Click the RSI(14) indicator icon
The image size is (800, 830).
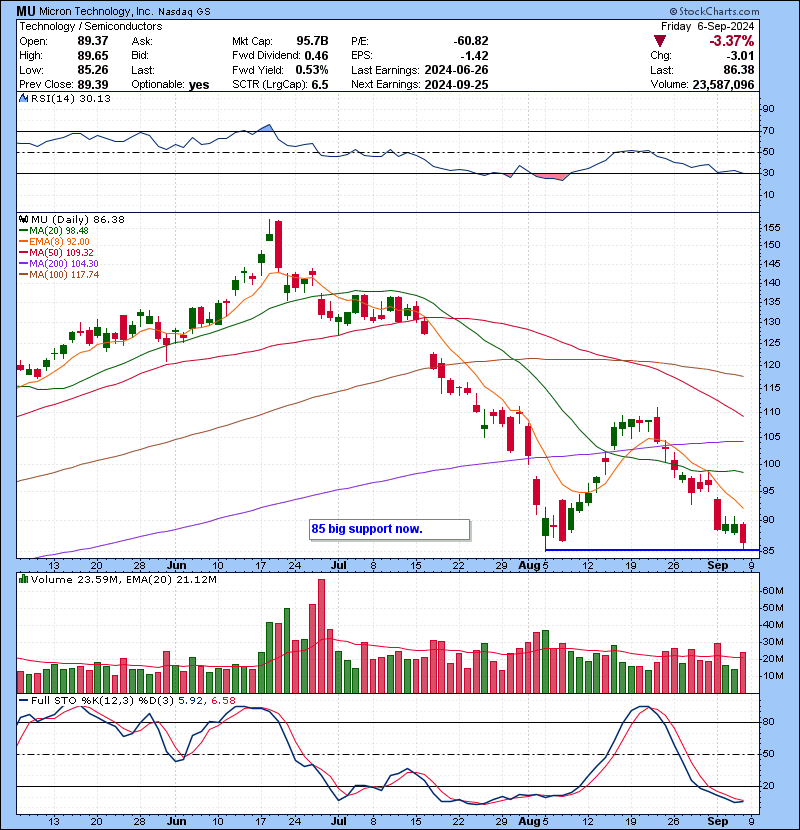pyautogui.click(x=23, y=98)
